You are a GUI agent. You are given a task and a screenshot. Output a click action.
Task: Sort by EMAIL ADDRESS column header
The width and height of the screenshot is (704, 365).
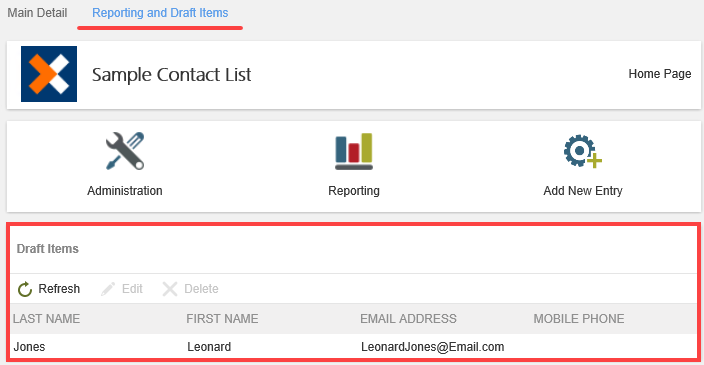point(408,319)
